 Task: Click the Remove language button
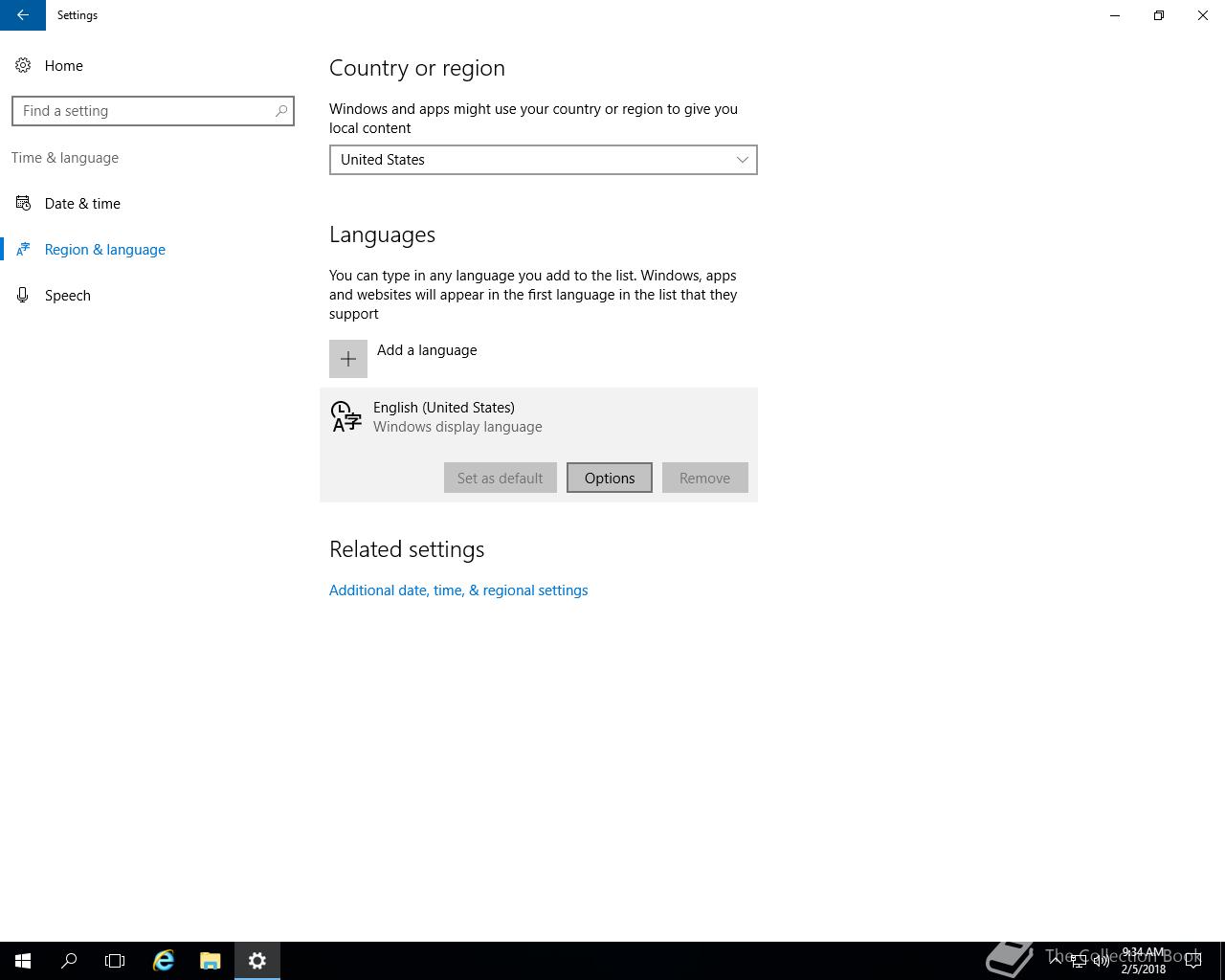click(705, 478)
